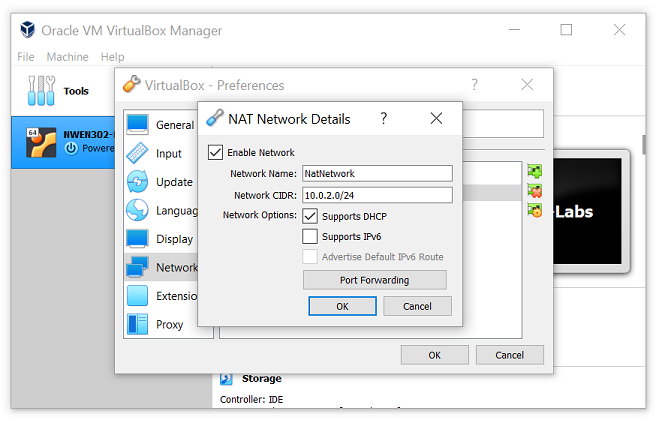Image resolution: width=659 pixels, height=423 pixels.
Task: Close the NAT Network Details dialog
Action: pos(436,118)
